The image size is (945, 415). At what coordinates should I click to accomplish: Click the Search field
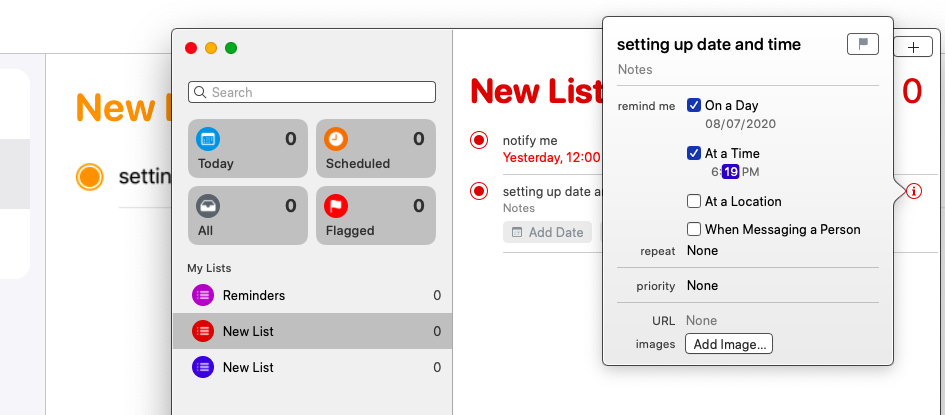click(x=312, y=92)
